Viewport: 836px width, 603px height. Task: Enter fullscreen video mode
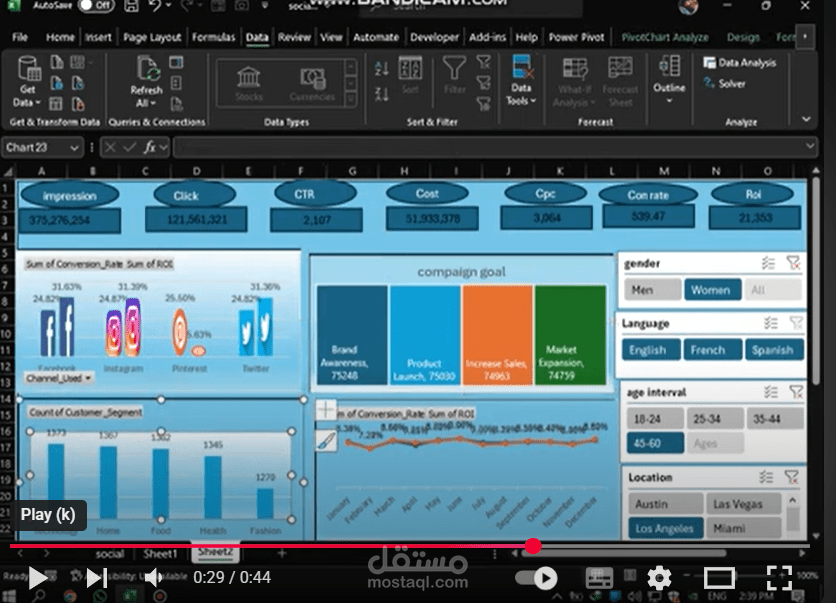click(x=779, y=578)
